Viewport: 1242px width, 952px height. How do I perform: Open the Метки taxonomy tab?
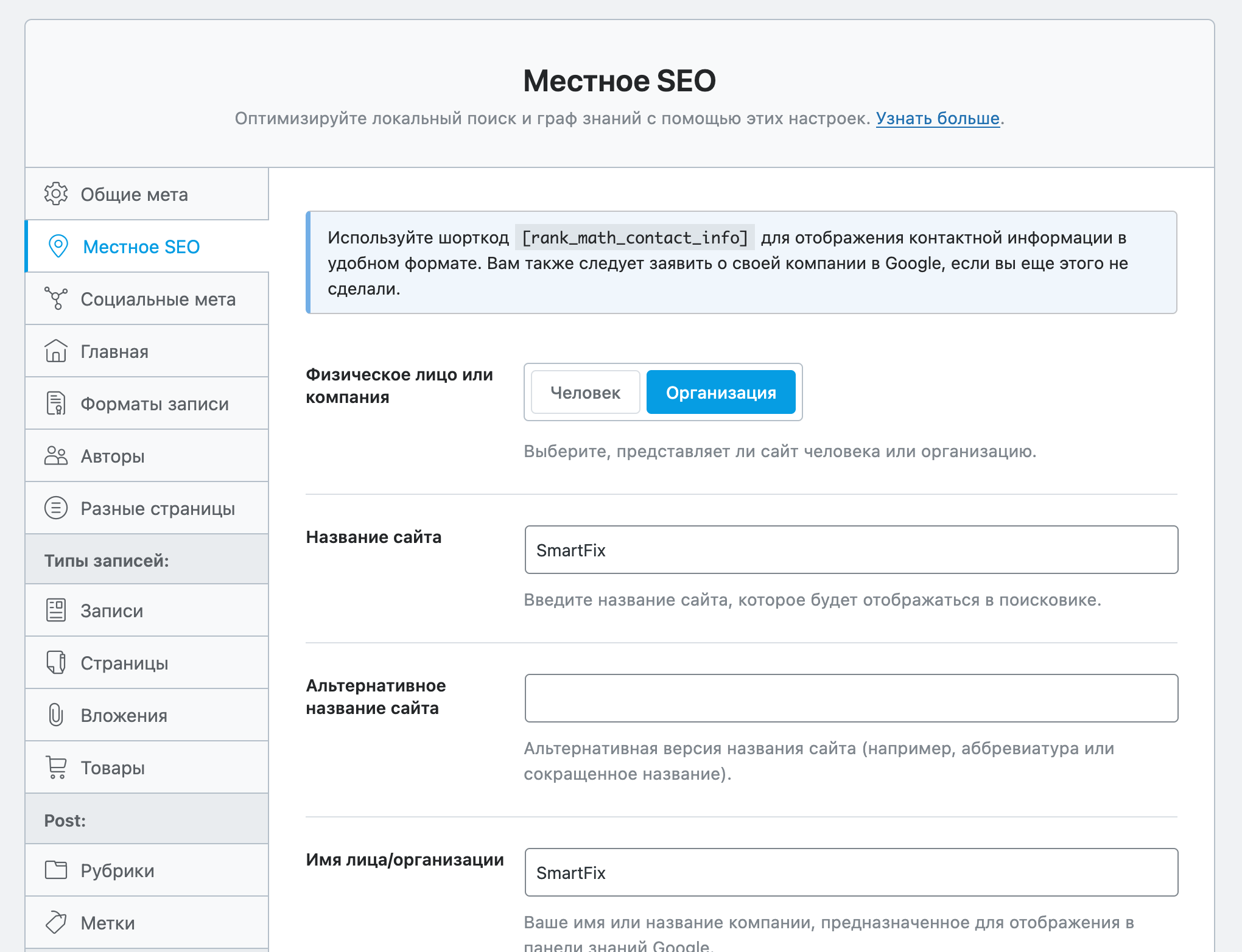pos(147,923)
